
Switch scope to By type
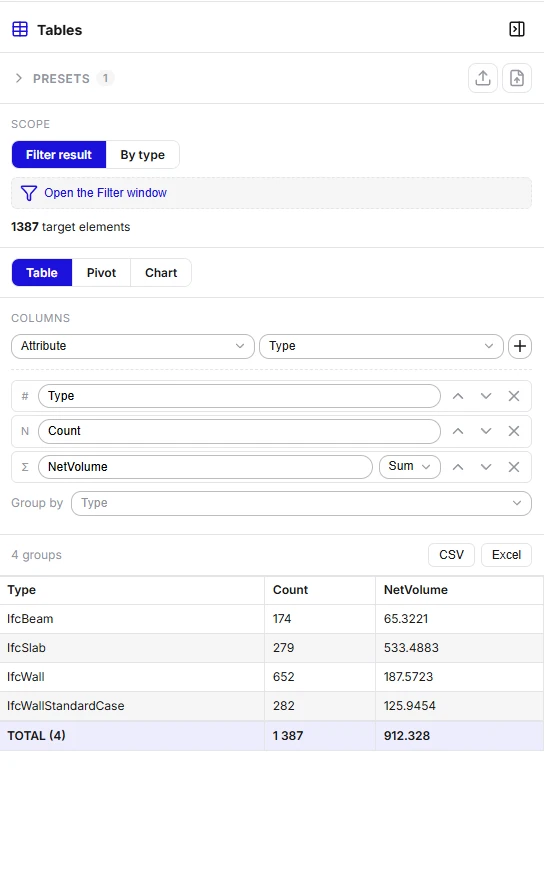click(142, 155)
